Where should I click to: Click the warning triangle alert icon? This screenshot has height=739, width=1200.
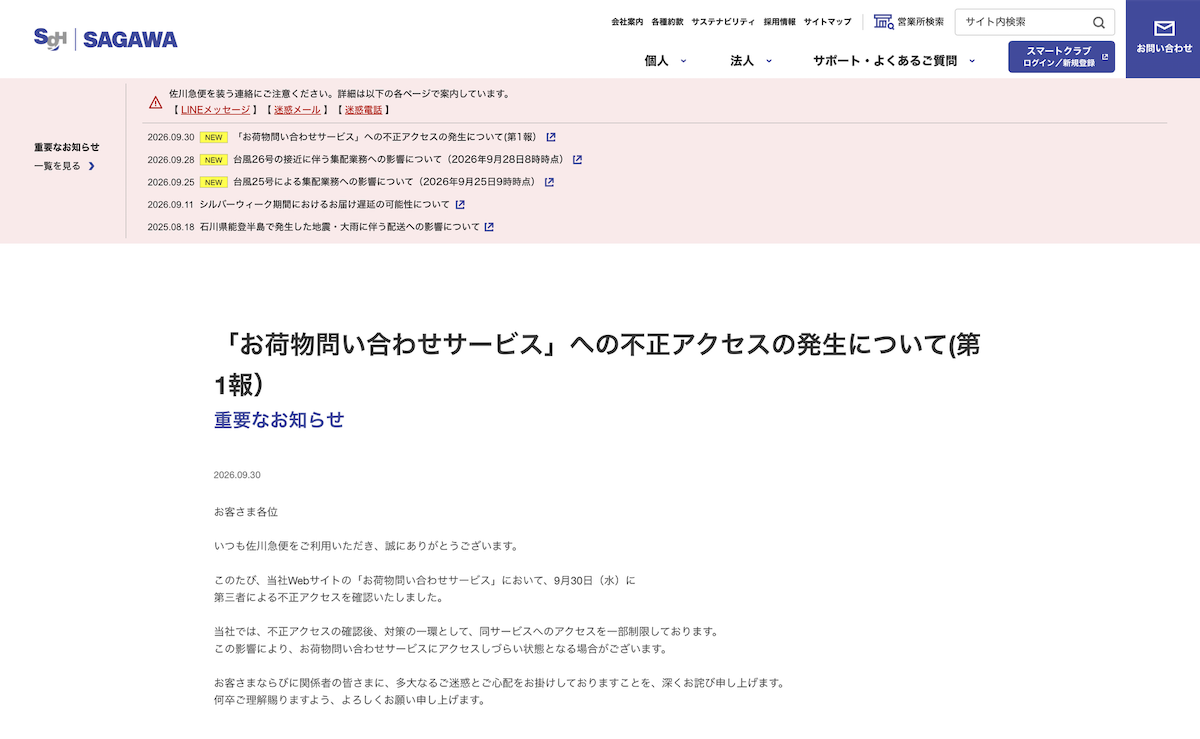pos(156,102)
